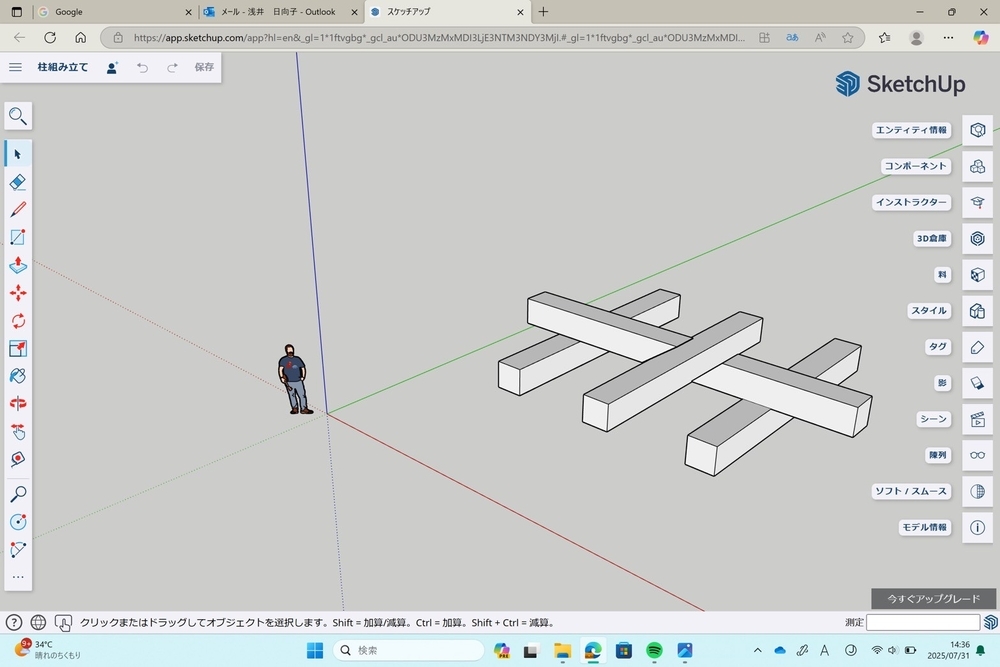
Task: Select the Rectangle shape tool
Action: click(18, 237)
